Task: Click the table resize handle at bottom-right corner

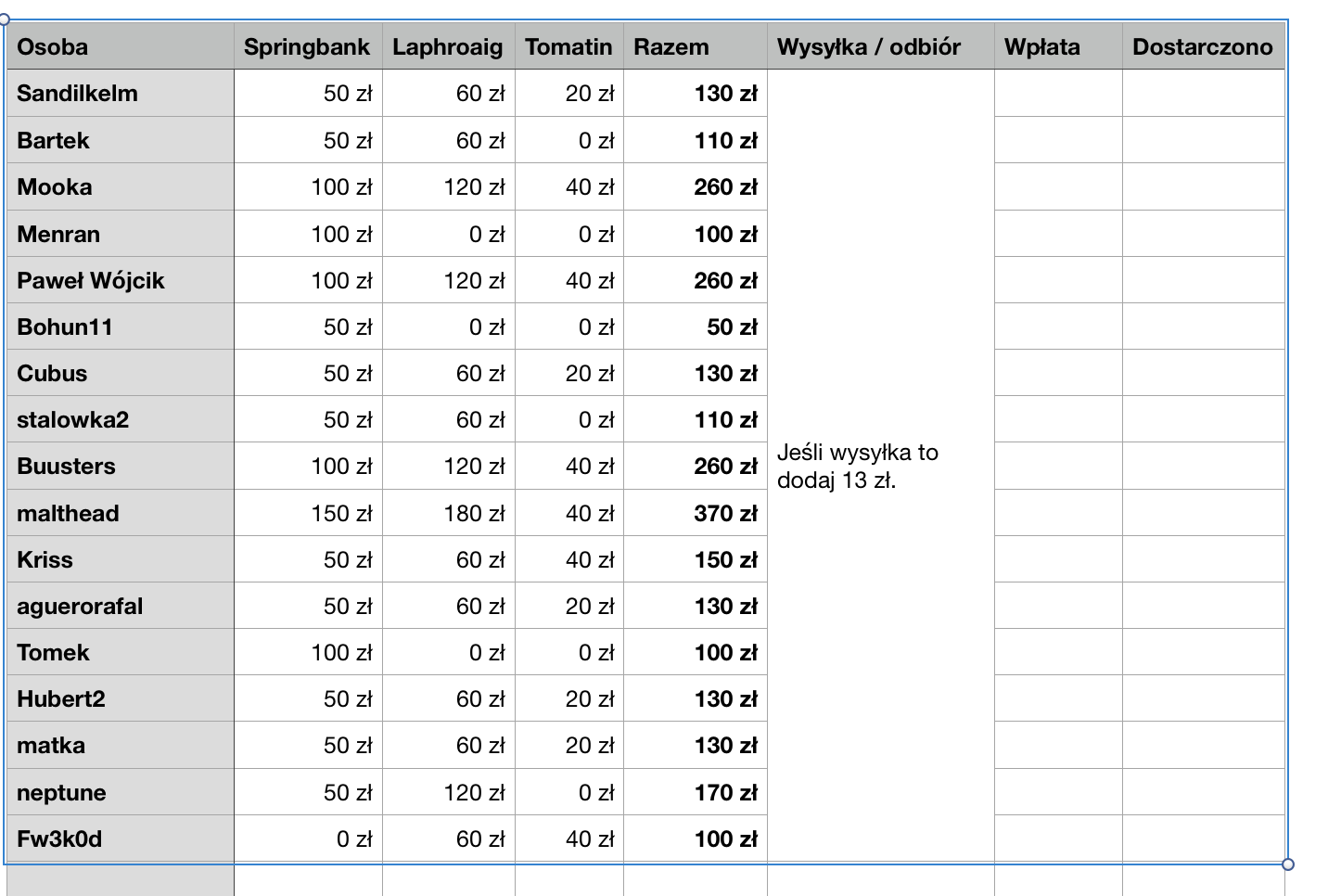Action: tap(1287, 864)
